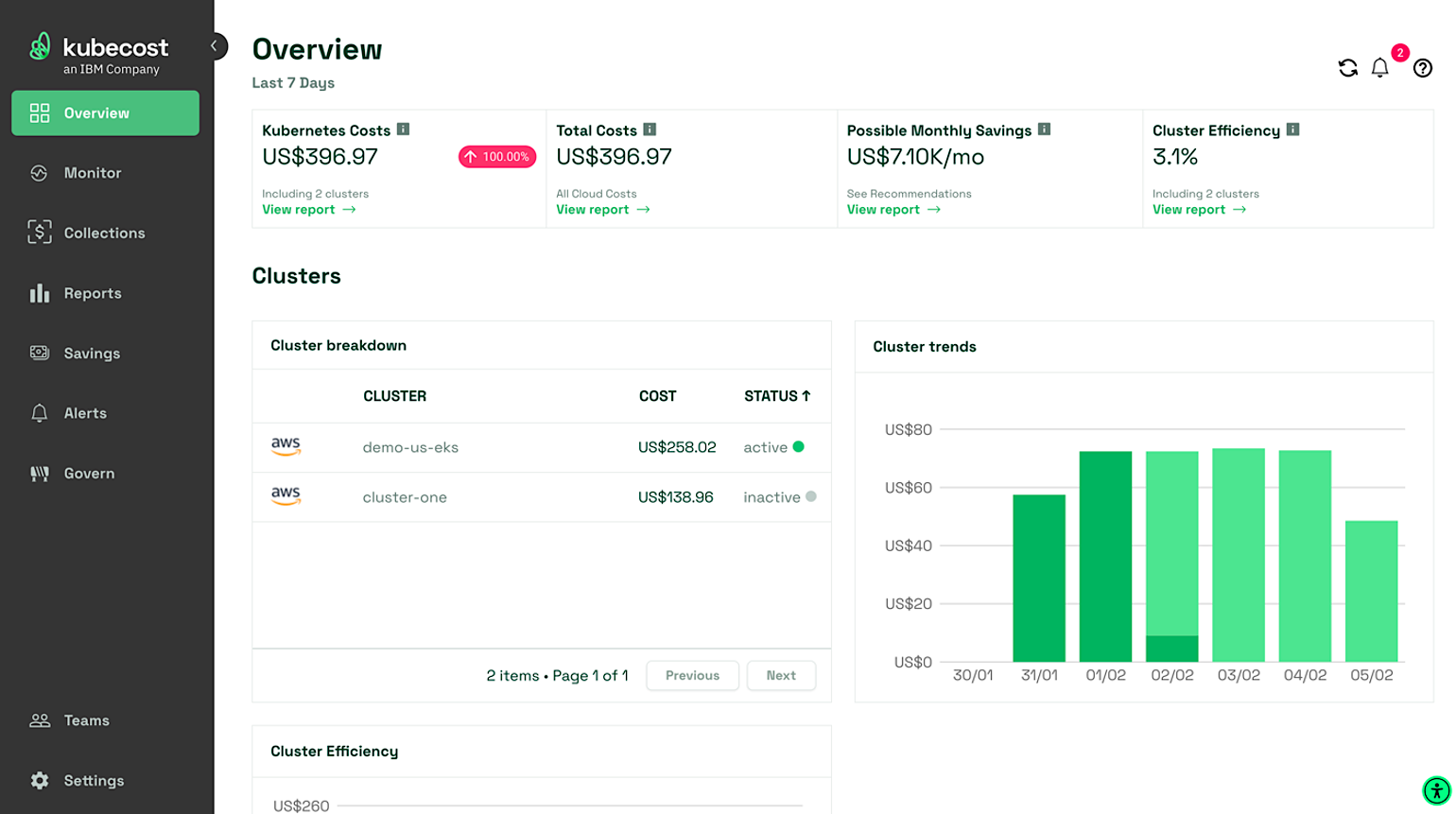
Task: Open notifications via the bell with badge 2
Action: coord(1379,68)
